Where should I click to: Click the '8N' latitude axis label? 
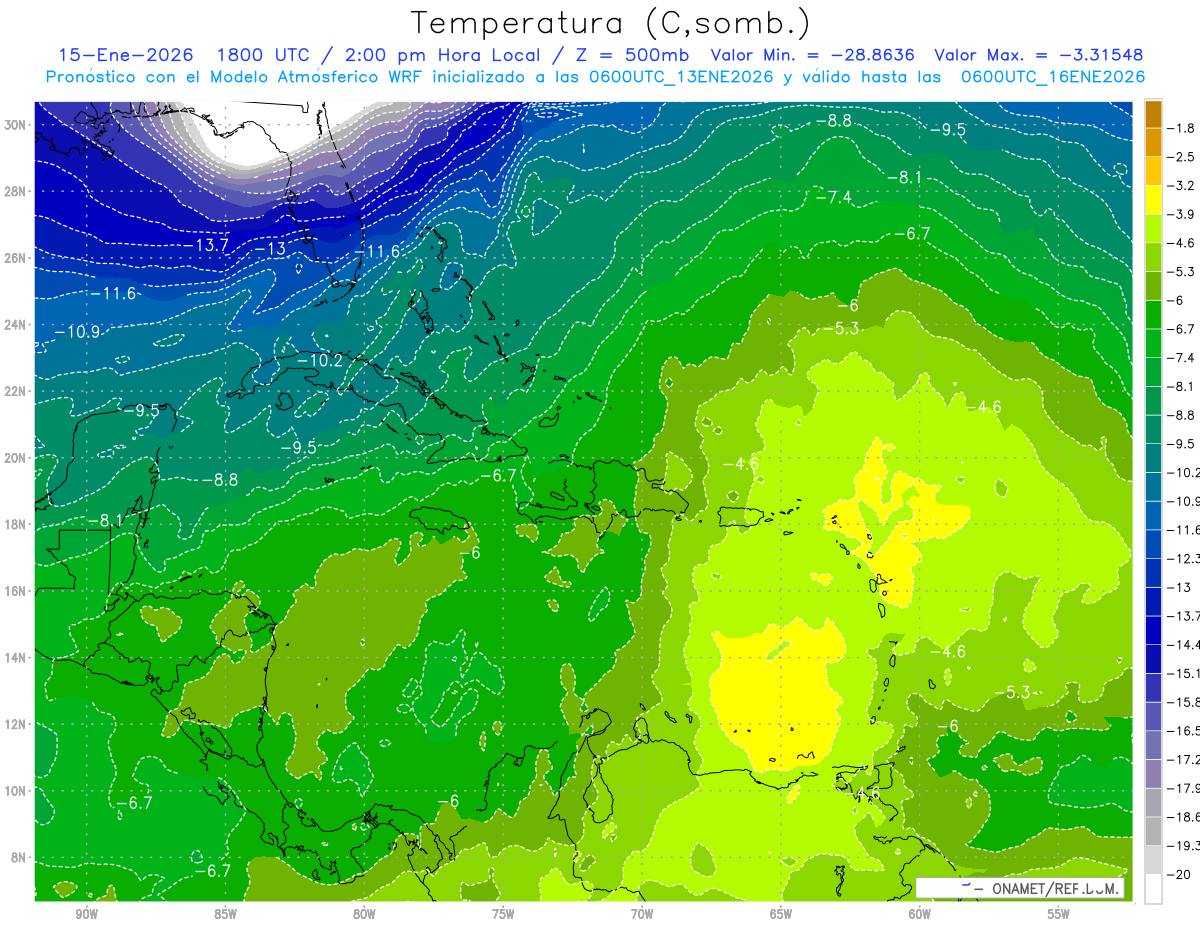pyautogui.click(x=20, y=857)
